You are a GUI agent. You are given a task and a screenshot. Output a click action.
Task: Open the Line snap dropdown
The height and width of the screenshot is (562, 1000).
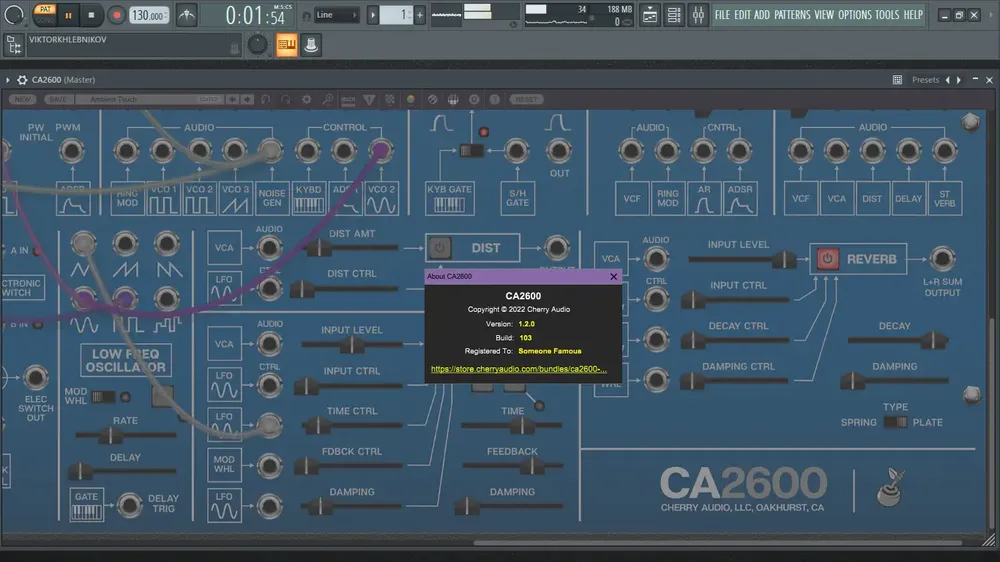(336, 15)
